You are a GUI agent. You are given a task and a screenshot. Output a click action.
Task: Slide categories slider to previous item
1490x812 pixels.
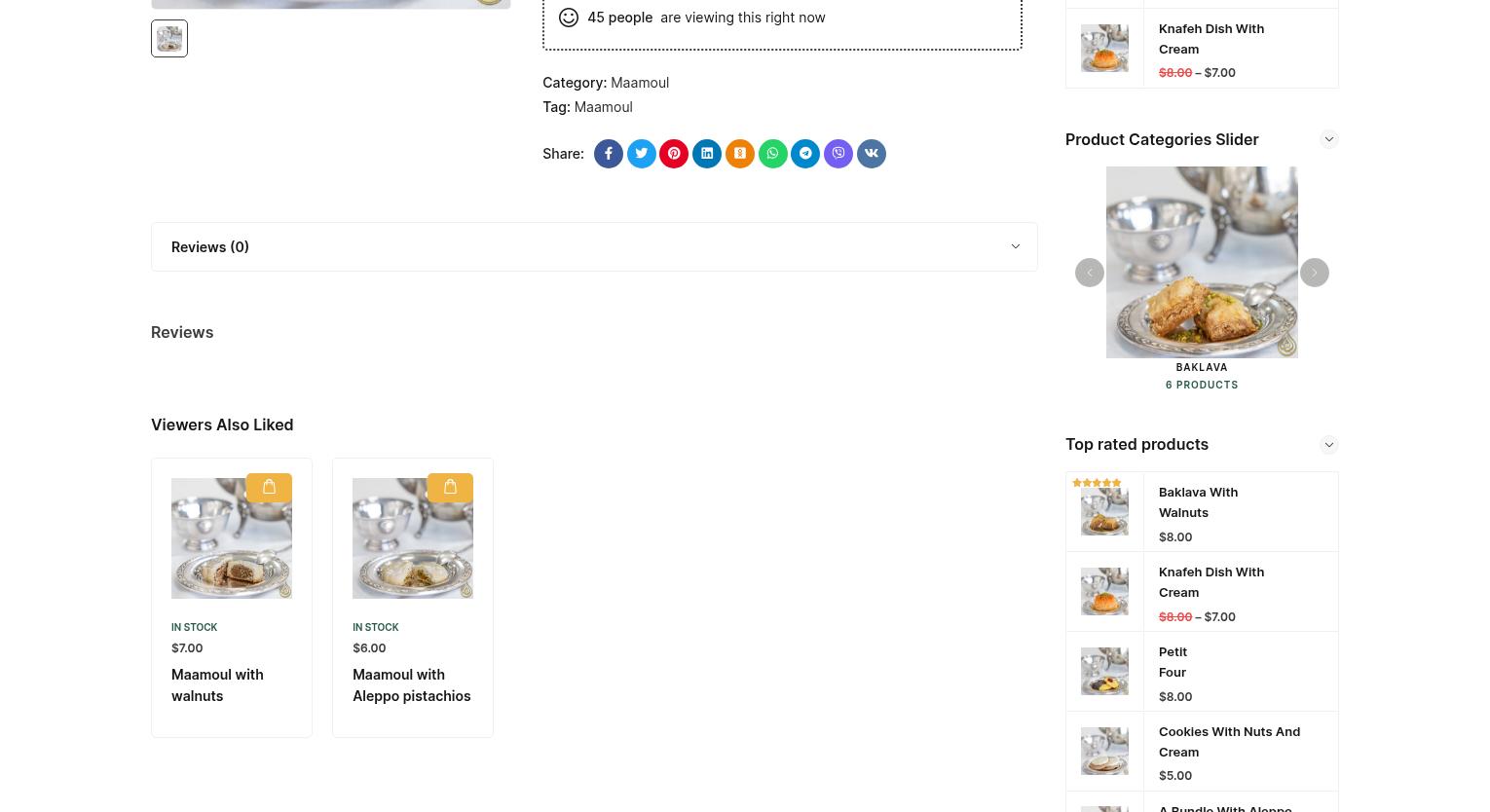[x=1090, y=273]
